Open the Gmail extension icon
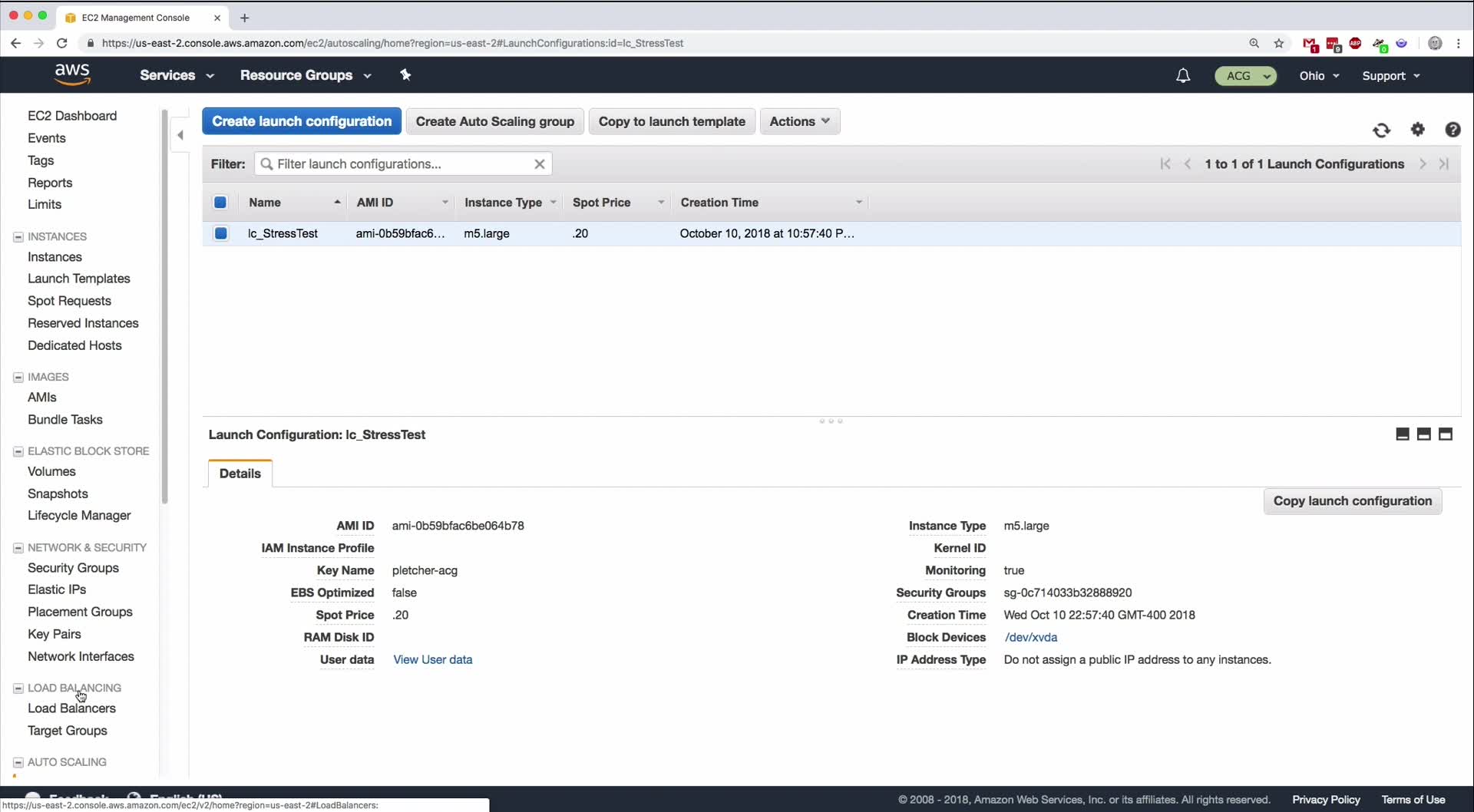The width and height of the screenshot is (1474, 812). pos(1310,45)
